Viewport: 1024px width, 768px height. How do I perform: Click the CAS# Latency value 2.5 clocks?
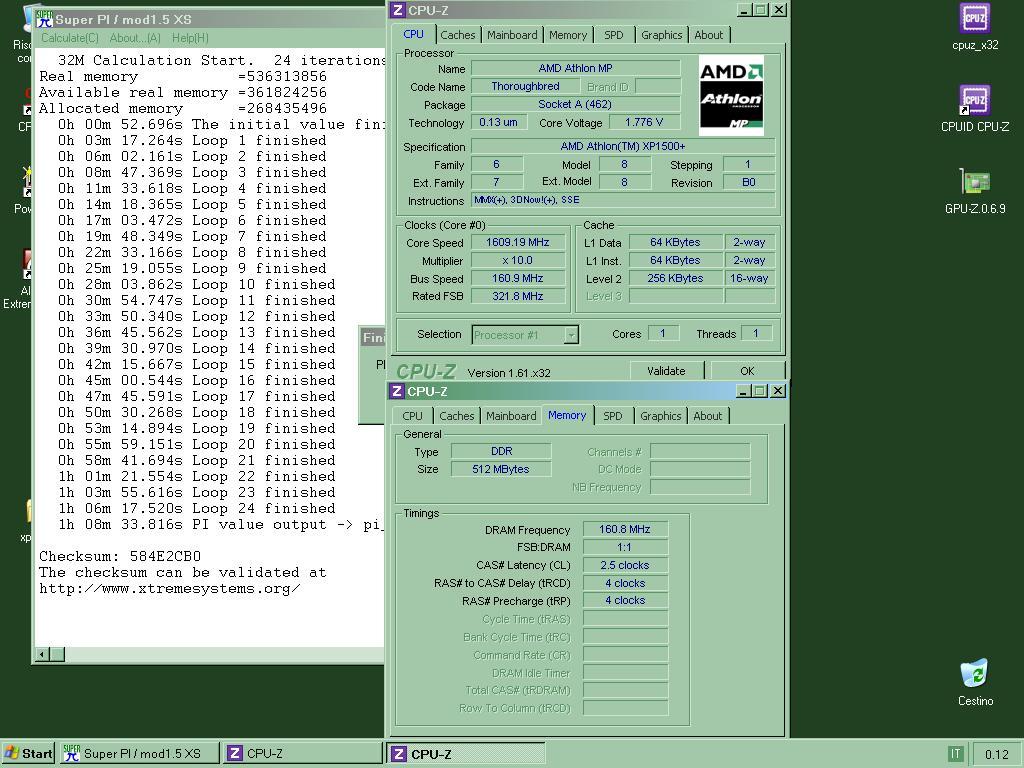pos(624,565)
